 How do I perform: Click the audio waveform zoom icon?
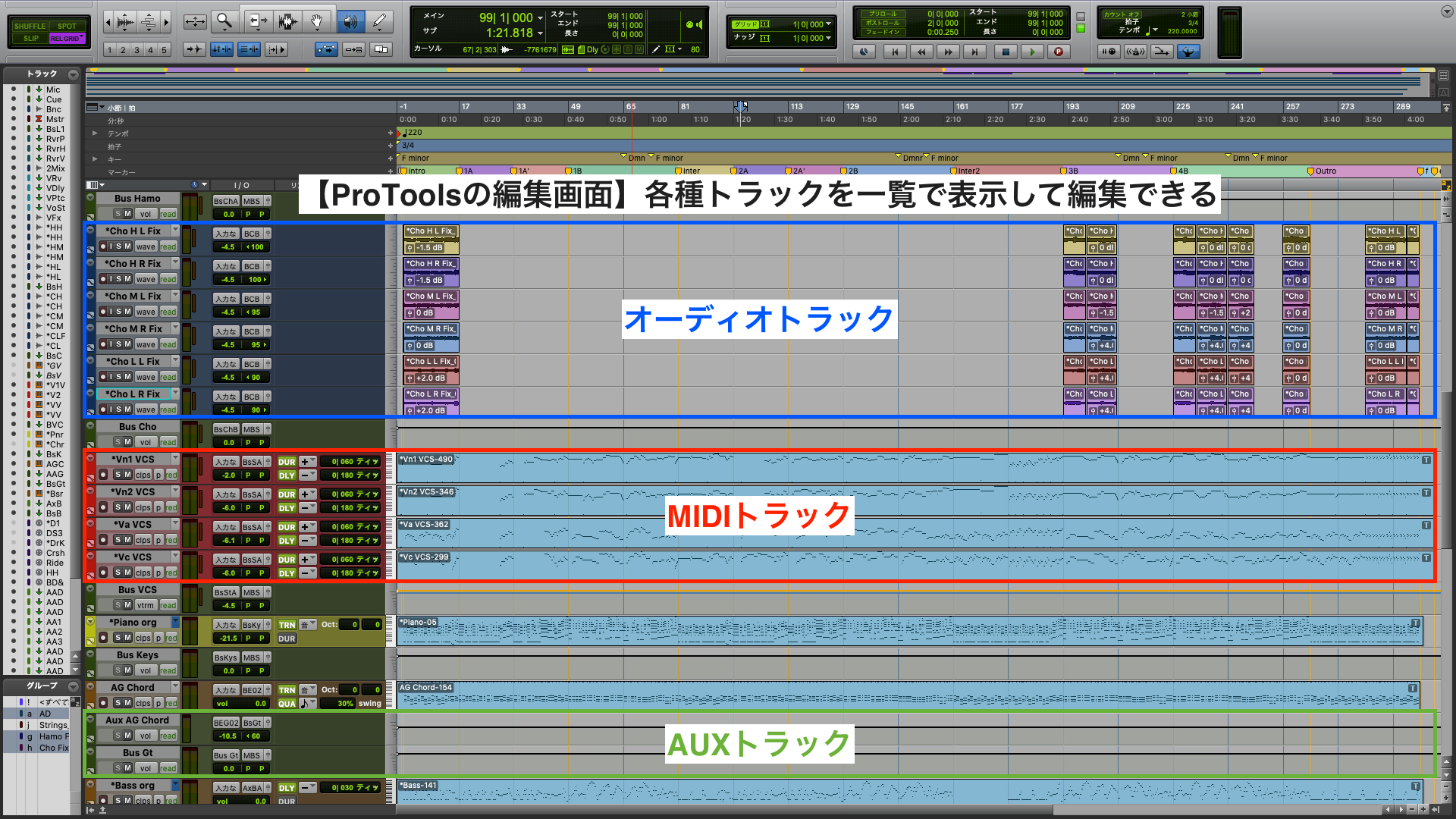126,21
